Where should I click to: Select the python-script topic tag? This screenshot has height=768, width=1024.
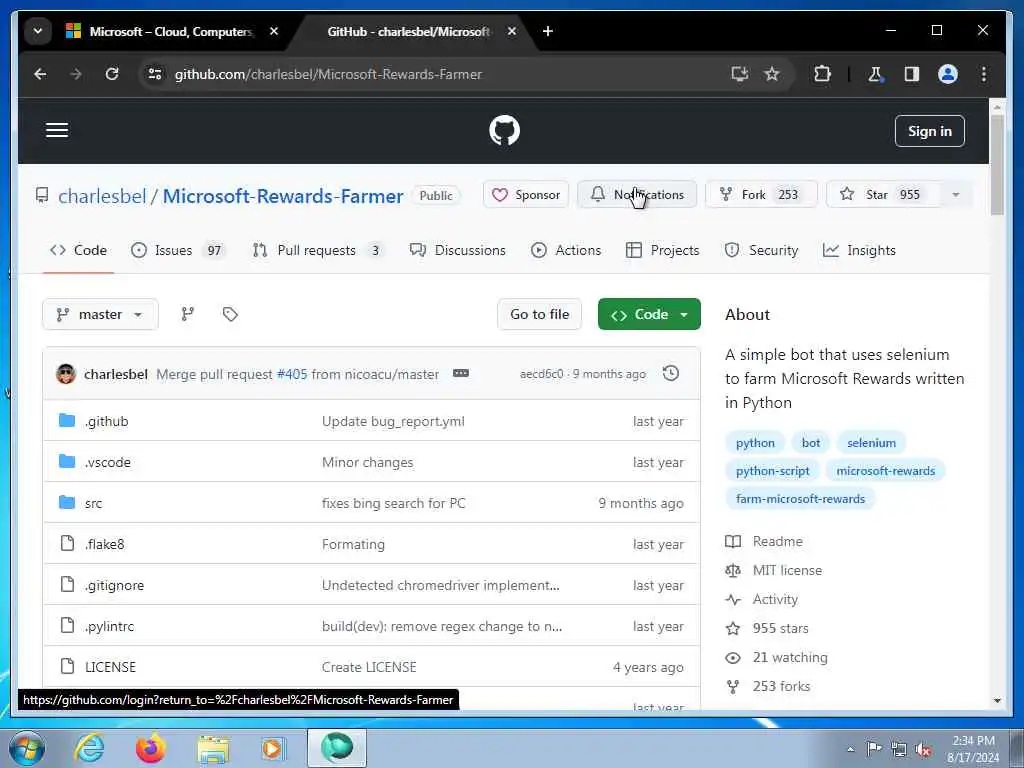click(773, 471)
